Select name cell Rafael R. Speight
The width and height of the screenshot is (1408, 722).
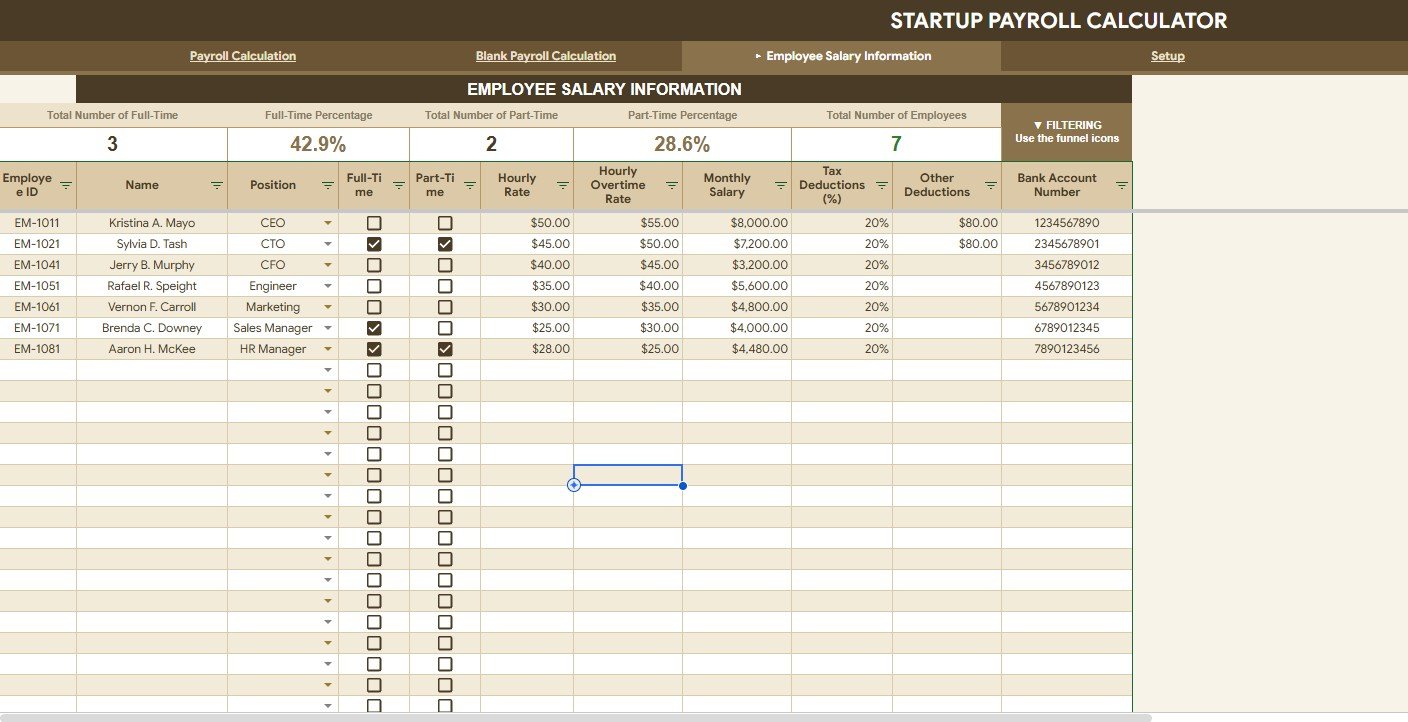point(152,286)
